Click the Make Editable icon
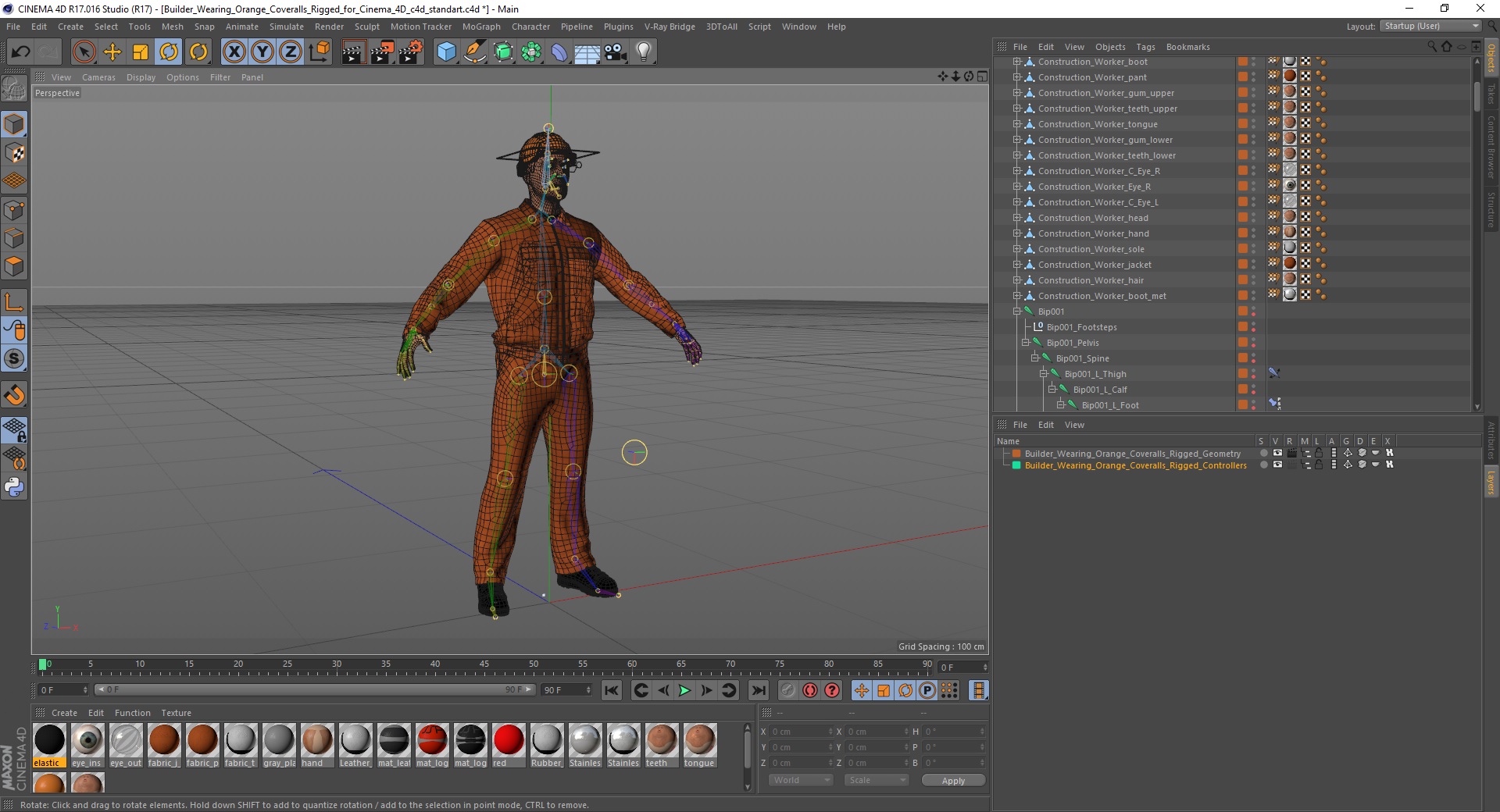 (14, 89)
